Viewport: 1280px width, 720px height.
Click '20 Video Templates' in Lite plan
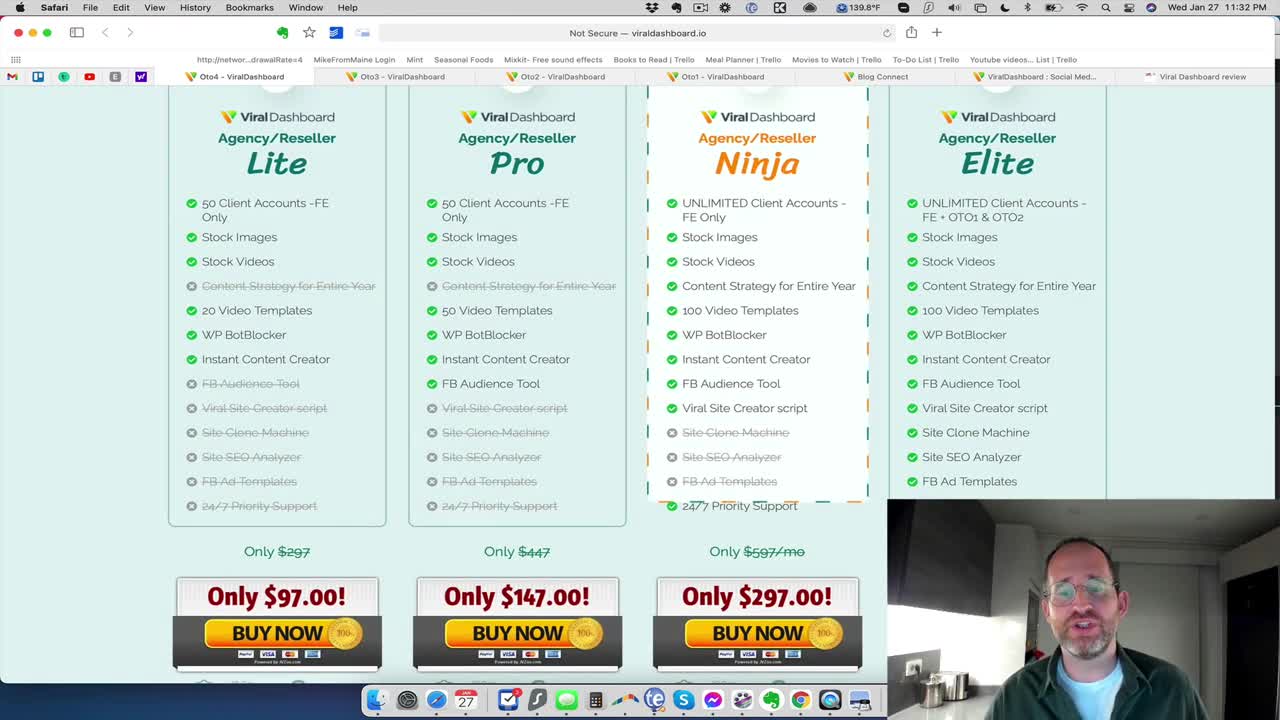click(x=257, y=310)
